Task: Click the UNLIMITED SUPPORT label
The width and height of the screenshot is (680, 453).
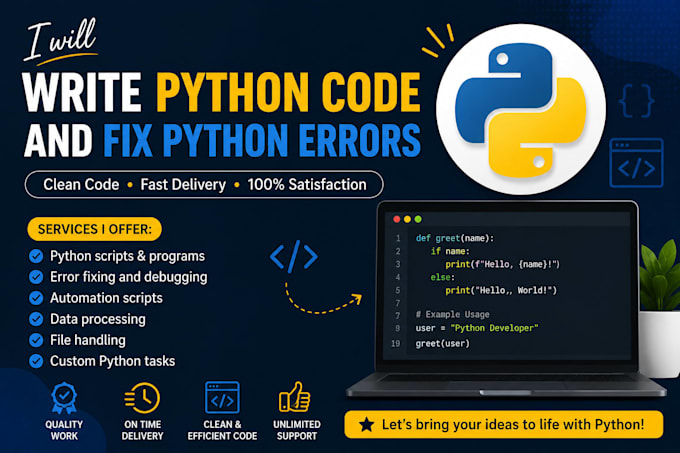Action: [x=297, y=430]
